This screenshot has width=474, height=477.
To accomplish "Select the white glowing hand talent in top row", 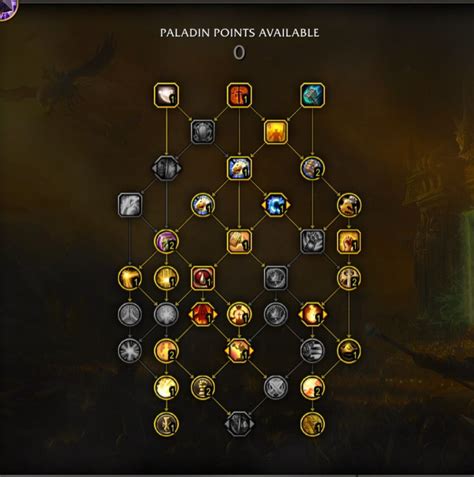I will pyautogui.click(x=166, y=95).
